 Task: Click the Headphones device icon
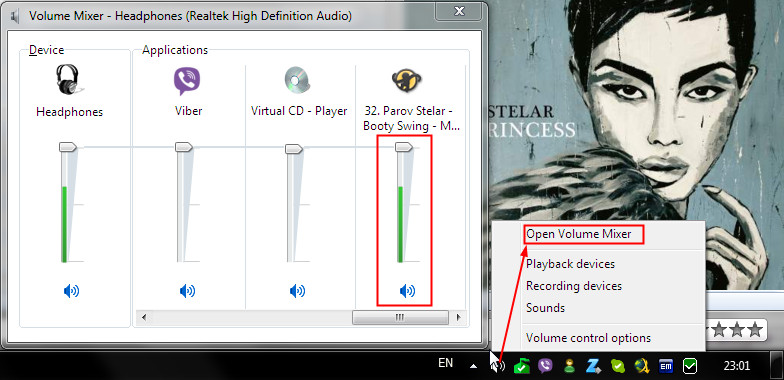tap(68, 79)
